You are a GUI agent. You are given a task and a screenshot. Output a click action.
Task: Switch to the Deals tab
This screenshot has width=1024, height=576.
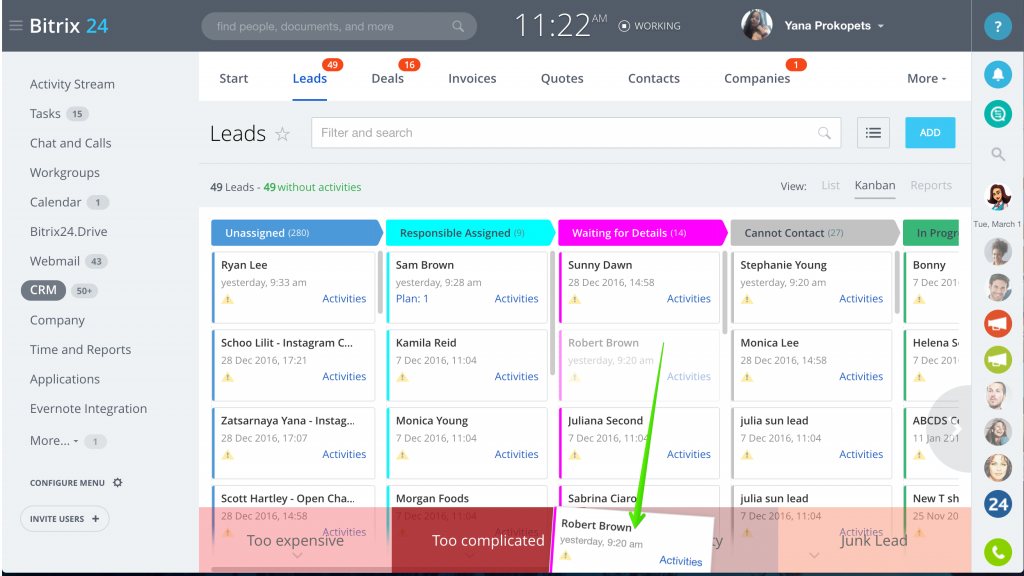pyautogui.click(x=387, y=78)
